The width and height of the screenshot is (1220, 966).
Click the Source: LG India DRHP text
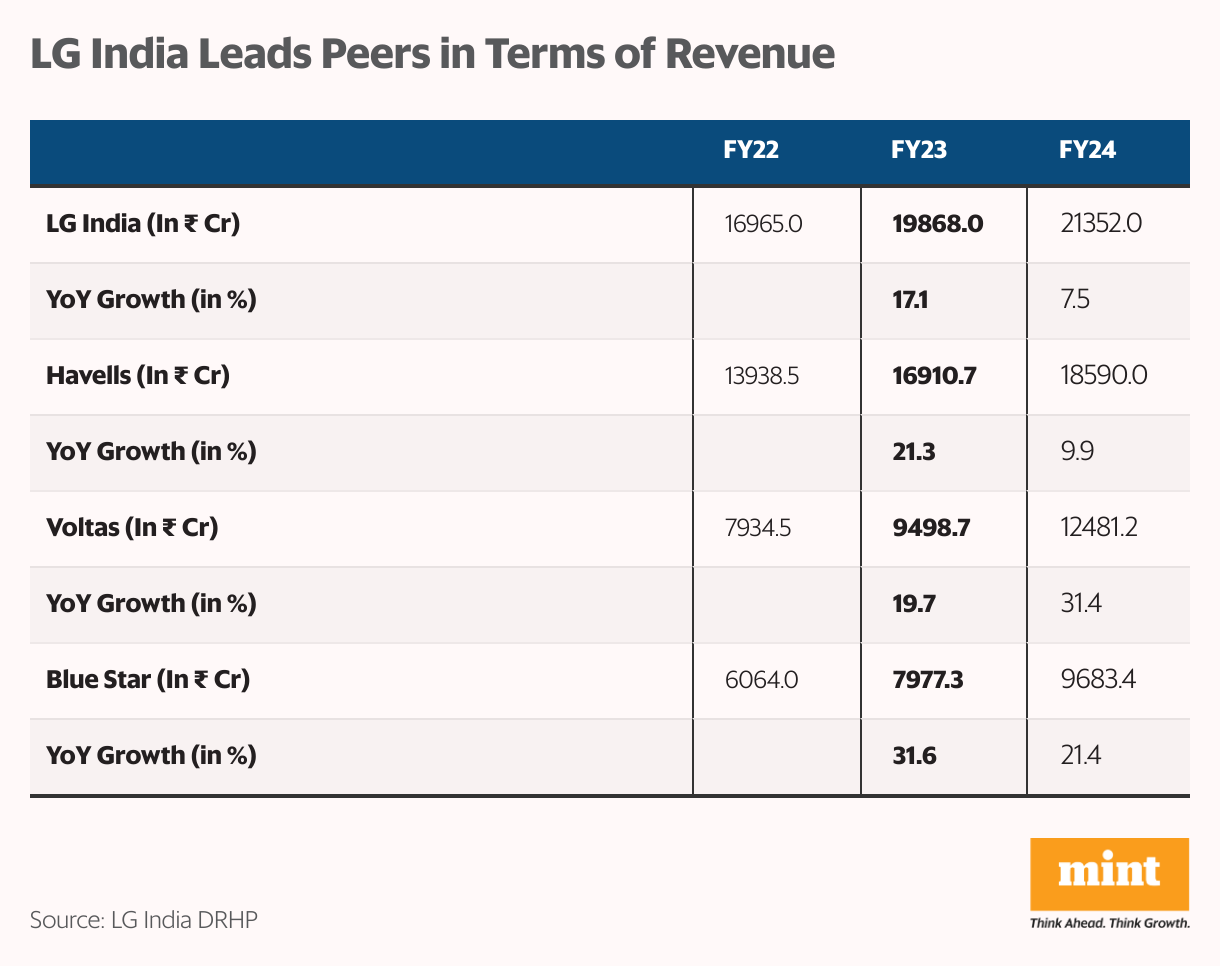pos(144,919)
